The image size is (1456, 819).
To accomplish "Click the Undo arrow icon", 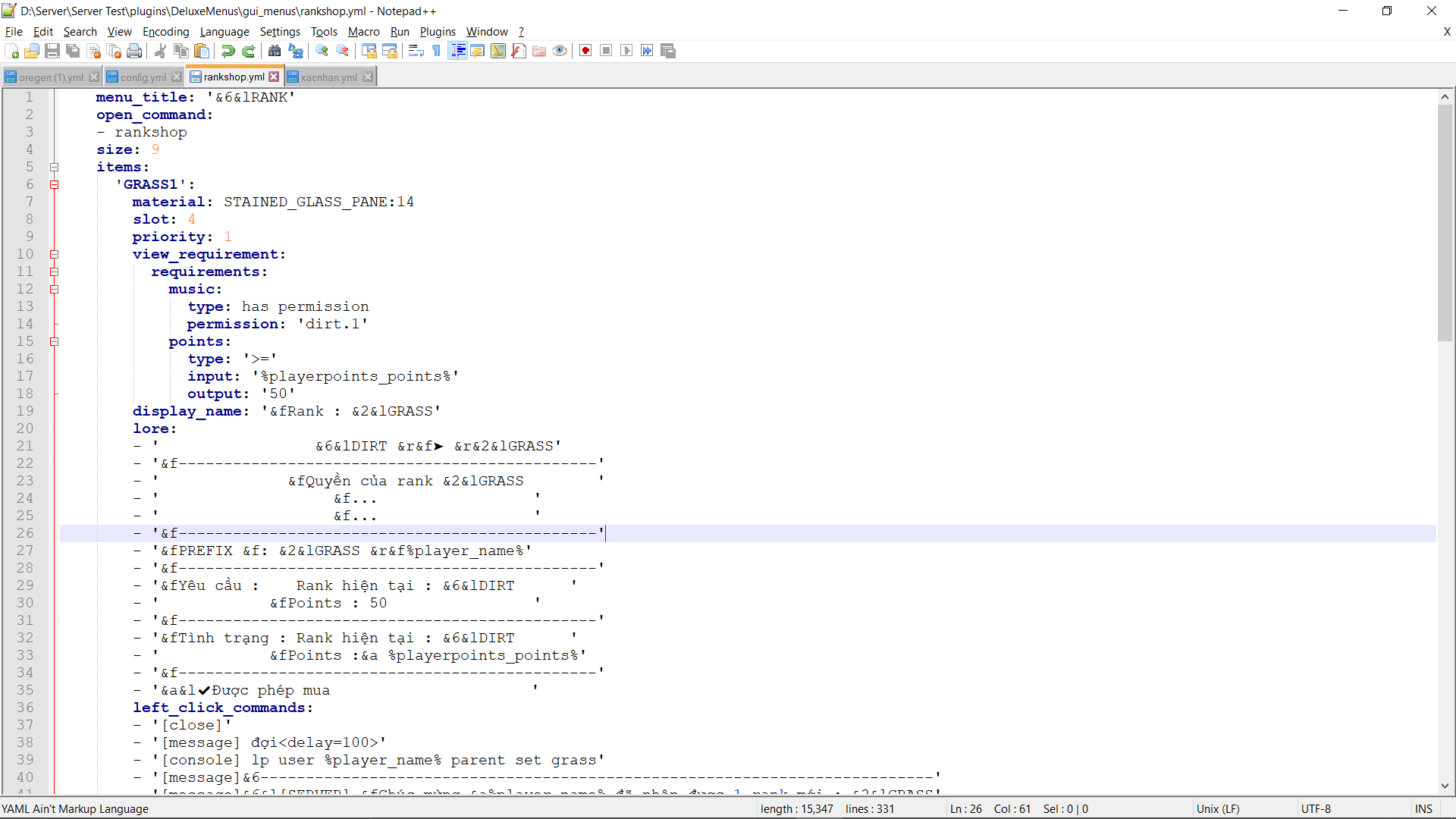I will [x=227, y=51].
